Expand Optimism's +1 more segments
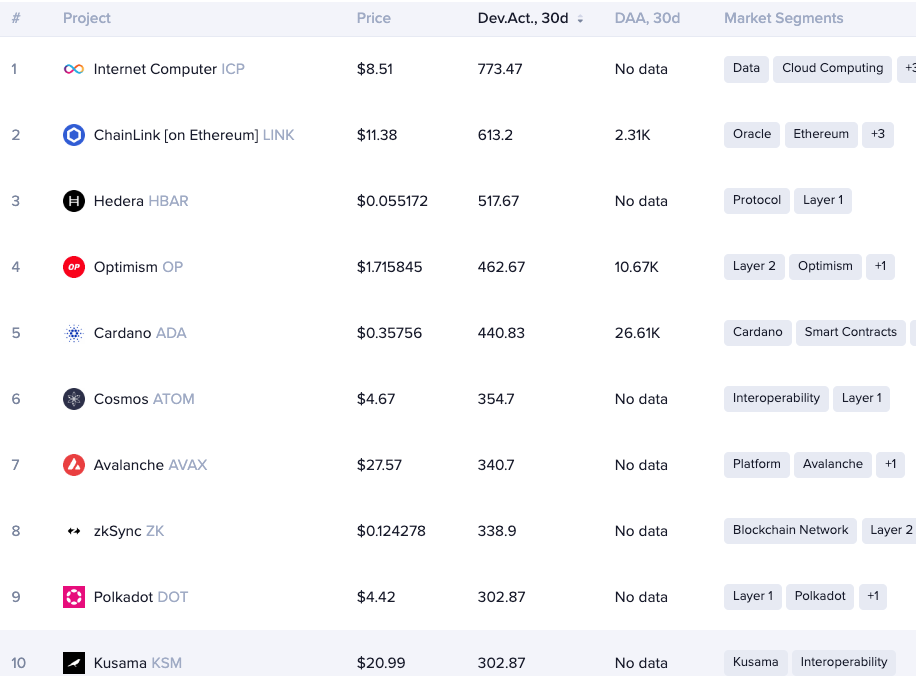The image size is (916, 676). pos(880,266)
